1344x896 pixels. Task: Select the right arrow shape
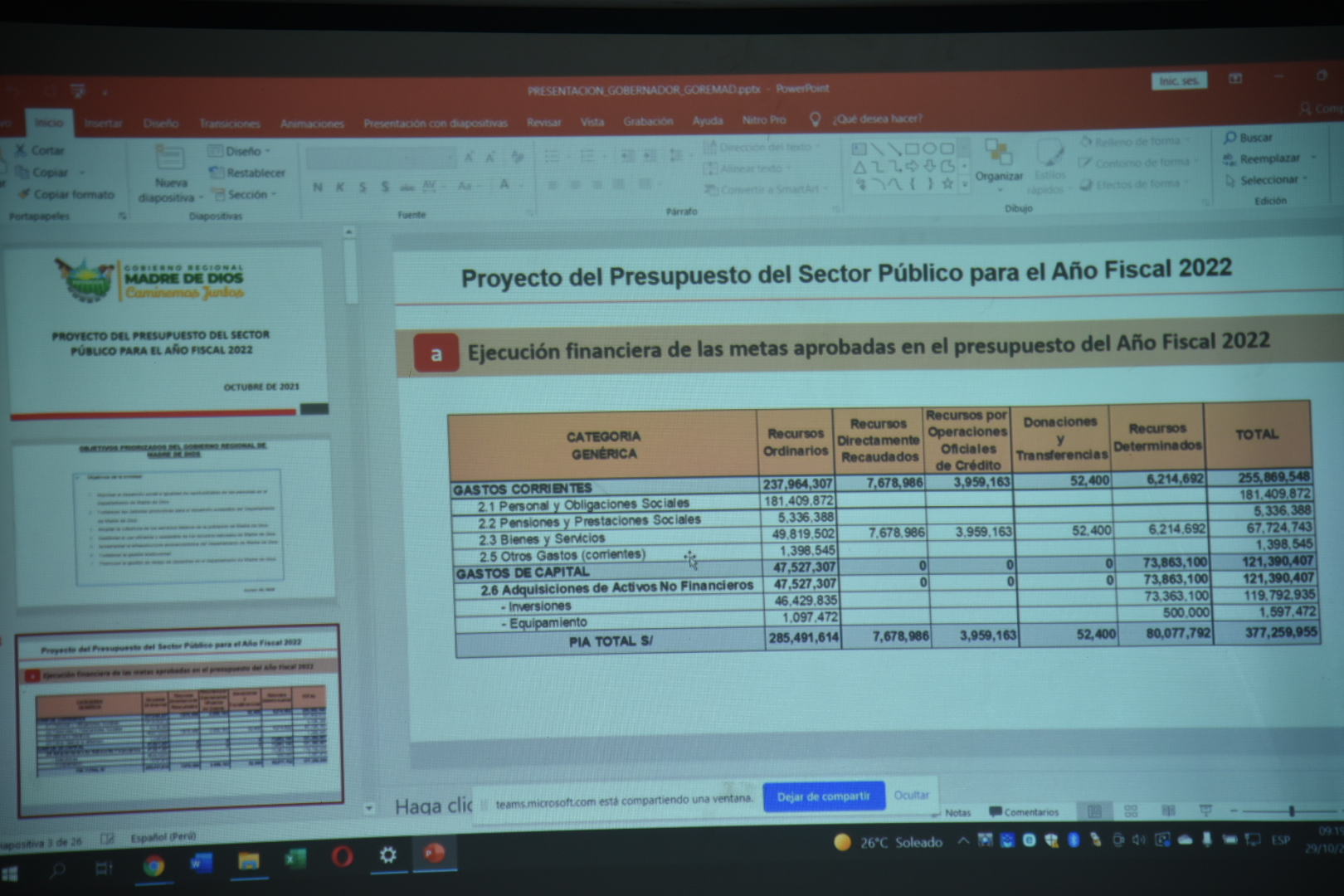click(x=912, y=166)
